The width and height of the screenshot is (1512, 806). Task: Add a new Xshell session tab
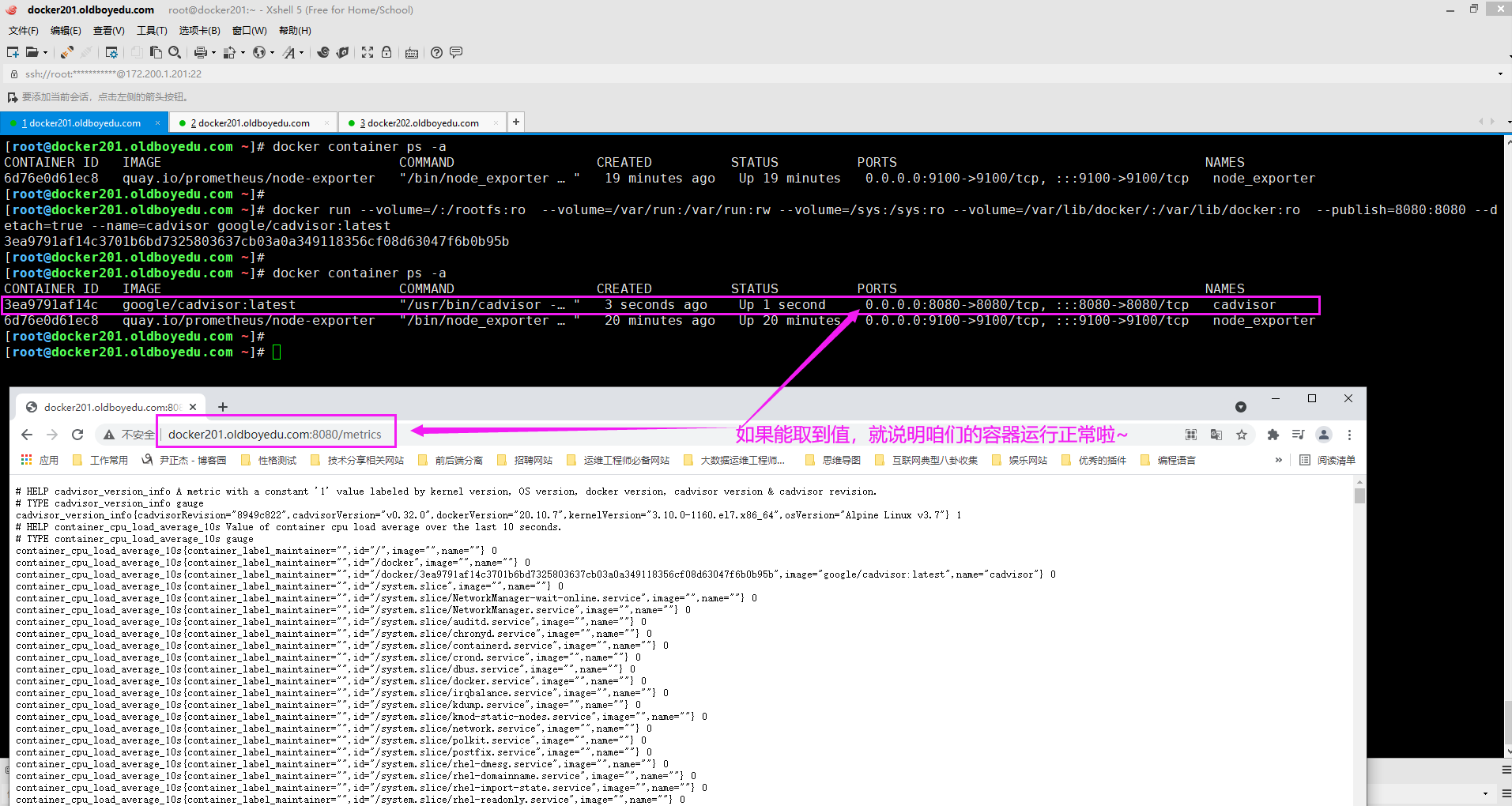[516, 122]
